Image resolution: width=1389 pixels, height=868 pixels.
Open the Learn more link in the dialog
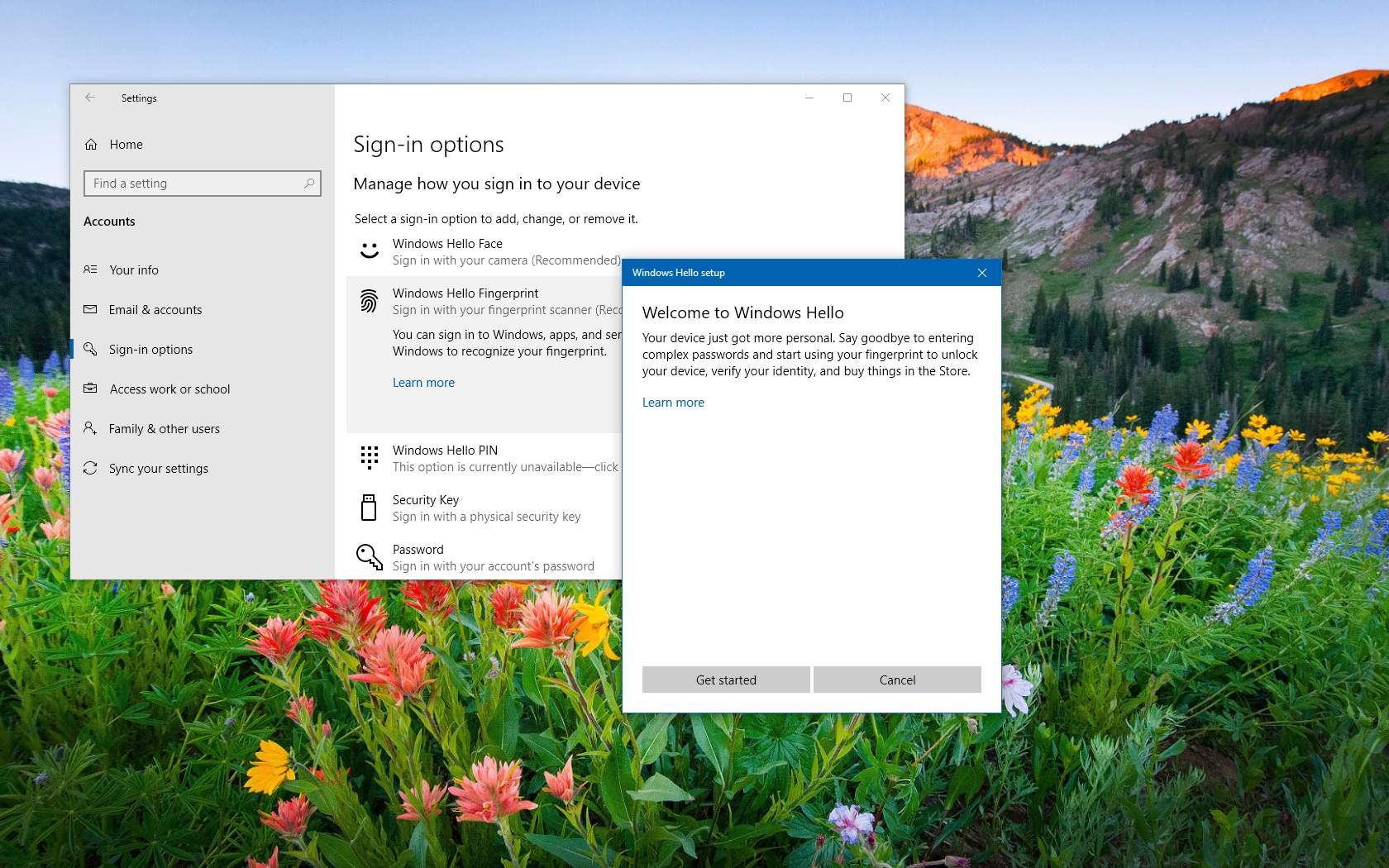pyautogui.click(x=673, y=402)
